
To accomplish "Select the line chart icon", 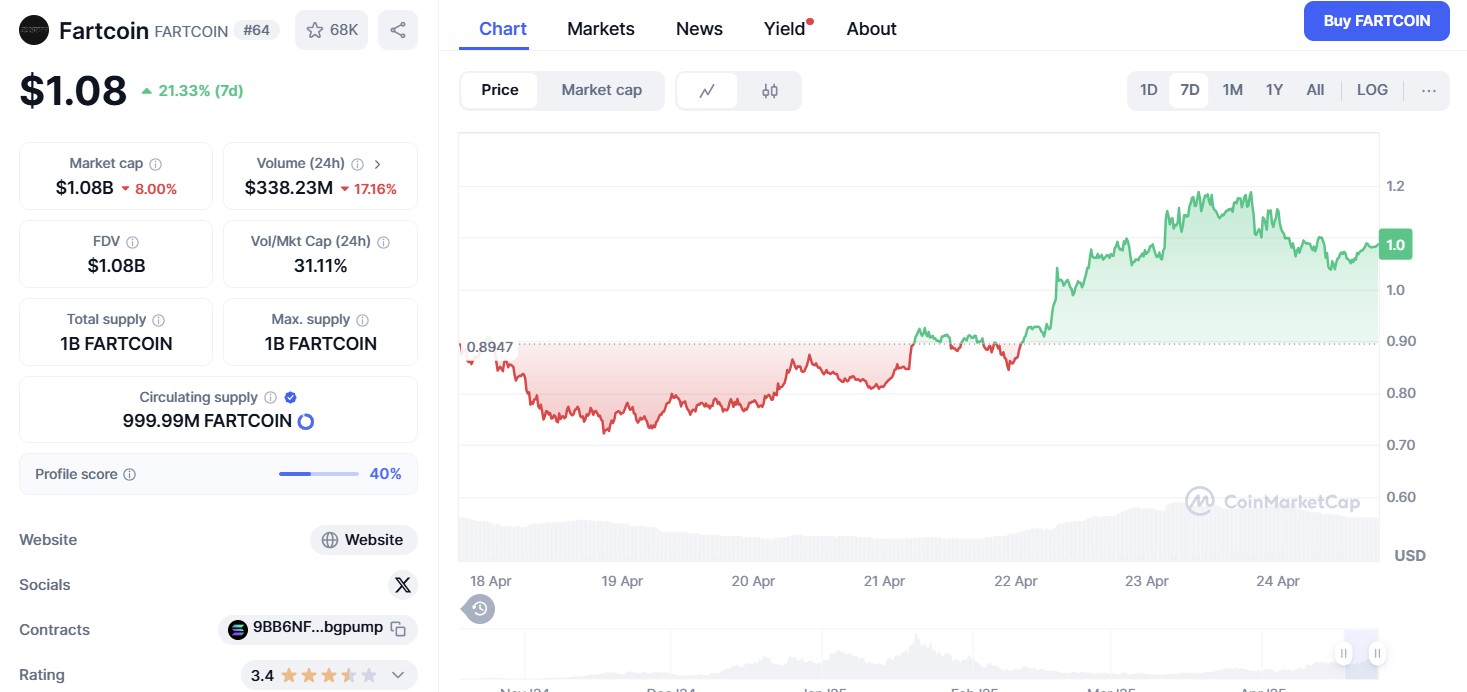I will 707,90.
